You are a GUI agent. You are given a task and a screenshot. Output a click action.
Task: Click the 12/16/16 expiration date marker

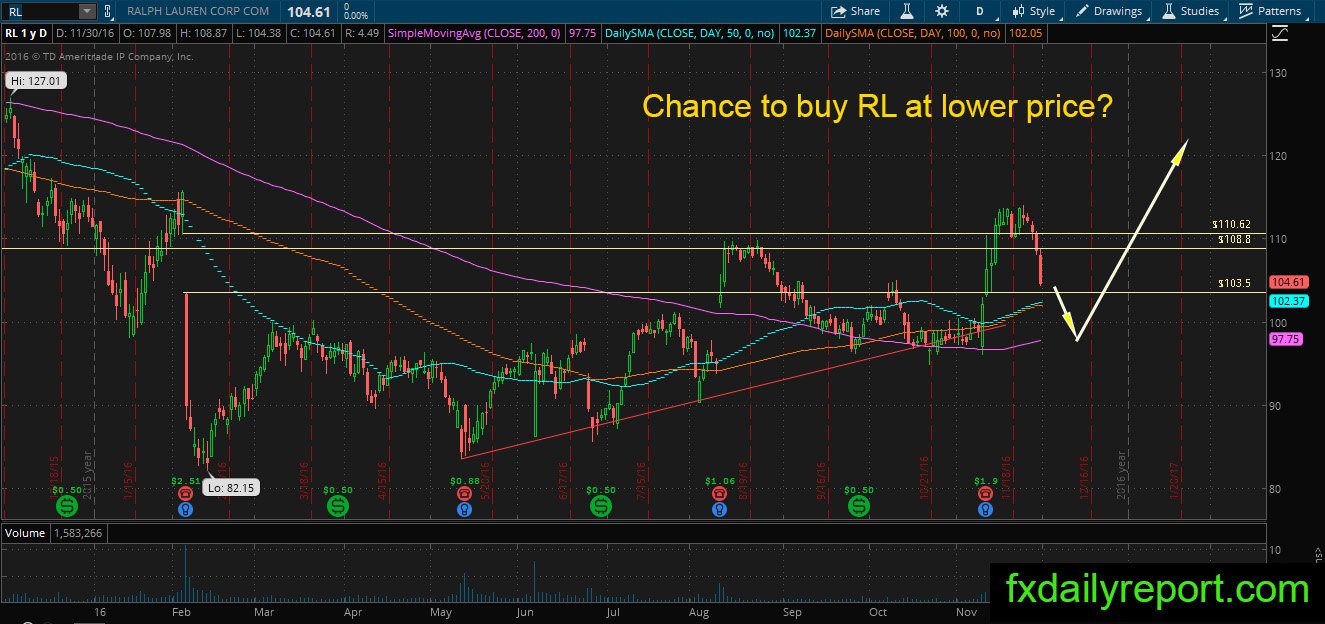[1085, 480]
